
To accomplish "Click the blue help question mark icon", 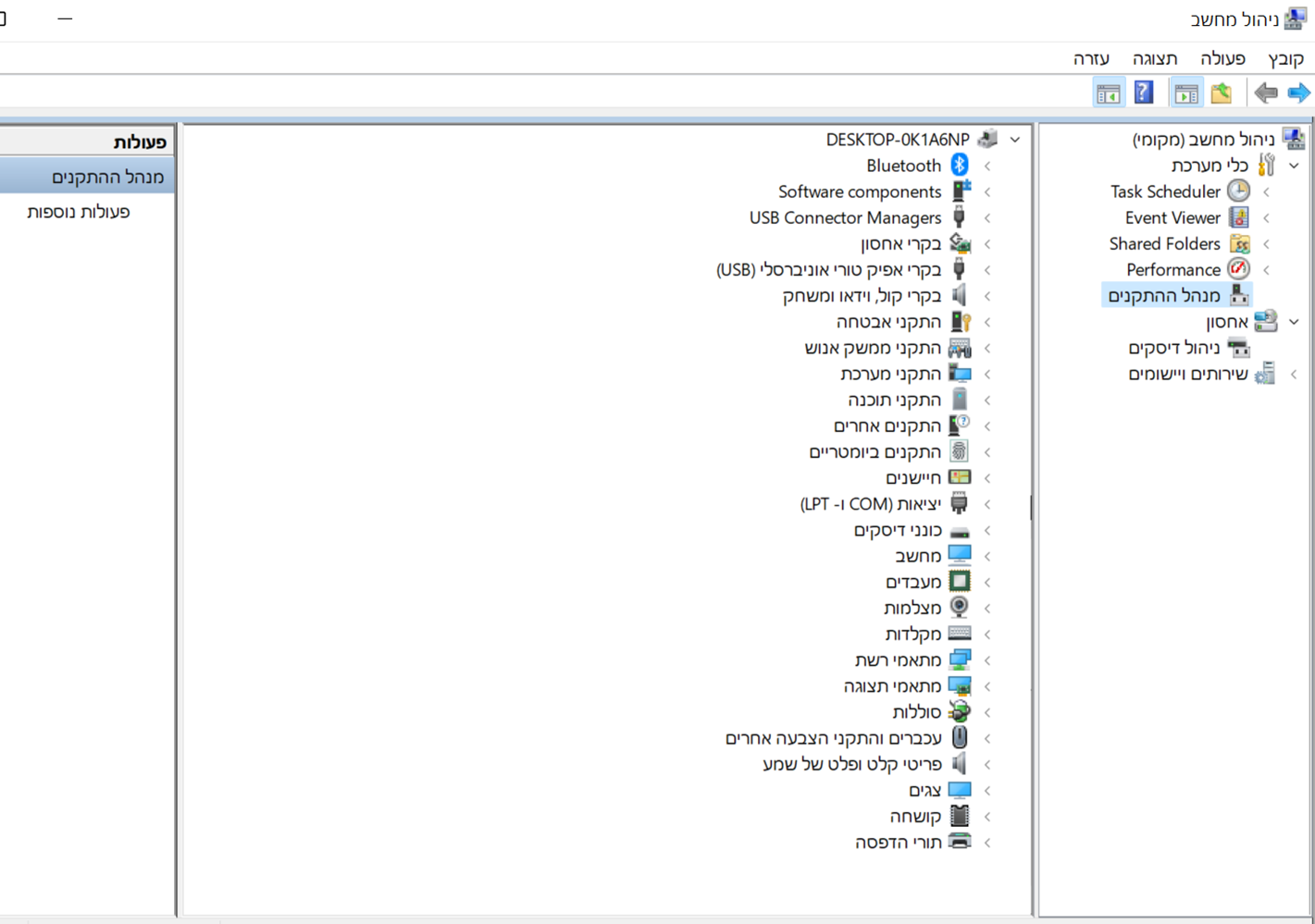I will click(1144, 92).
